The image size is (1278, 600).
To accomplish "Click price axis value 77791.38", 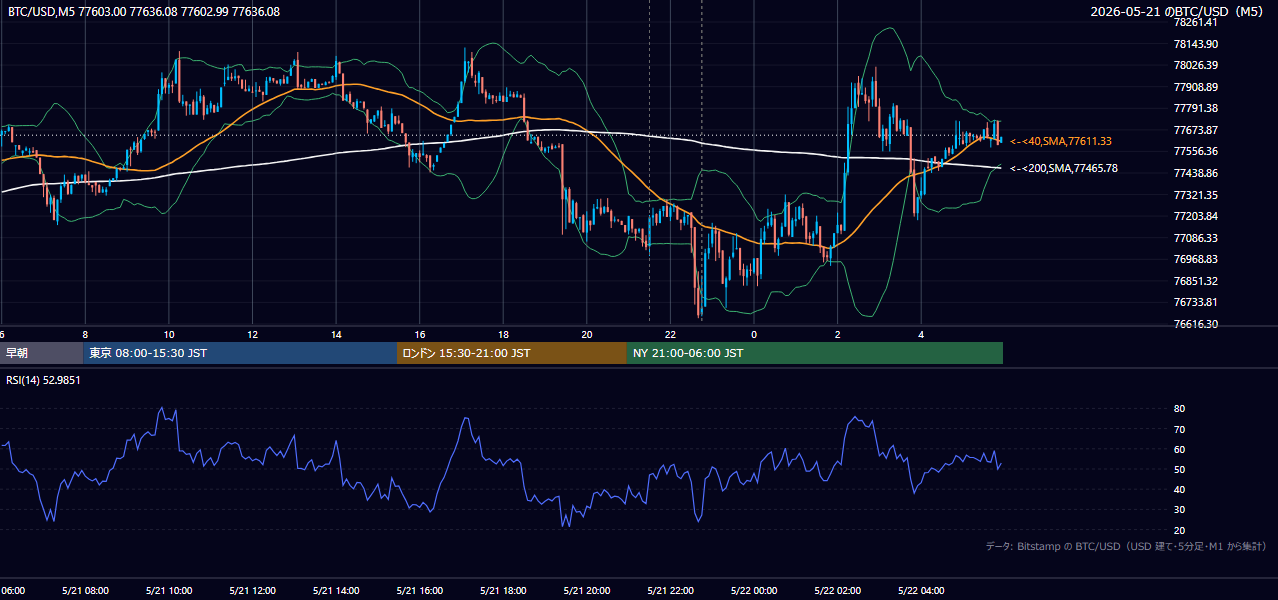I will point(1195,108).
